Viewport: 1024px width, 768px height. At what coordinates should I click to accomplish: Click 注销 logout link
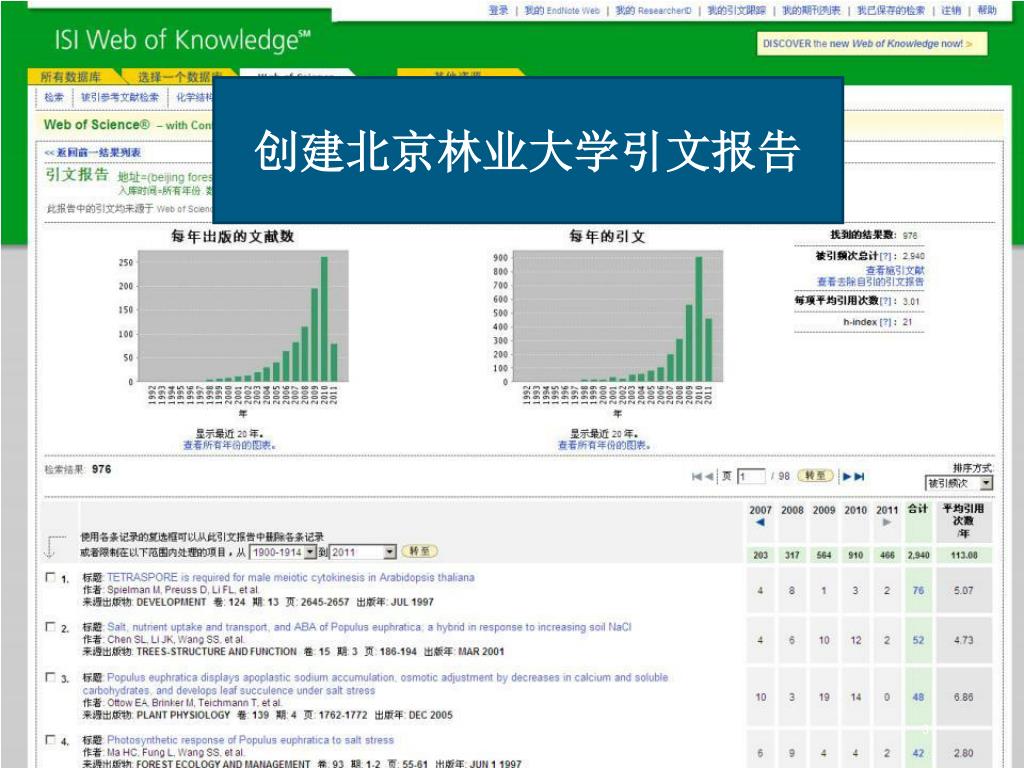pos(951,10)
